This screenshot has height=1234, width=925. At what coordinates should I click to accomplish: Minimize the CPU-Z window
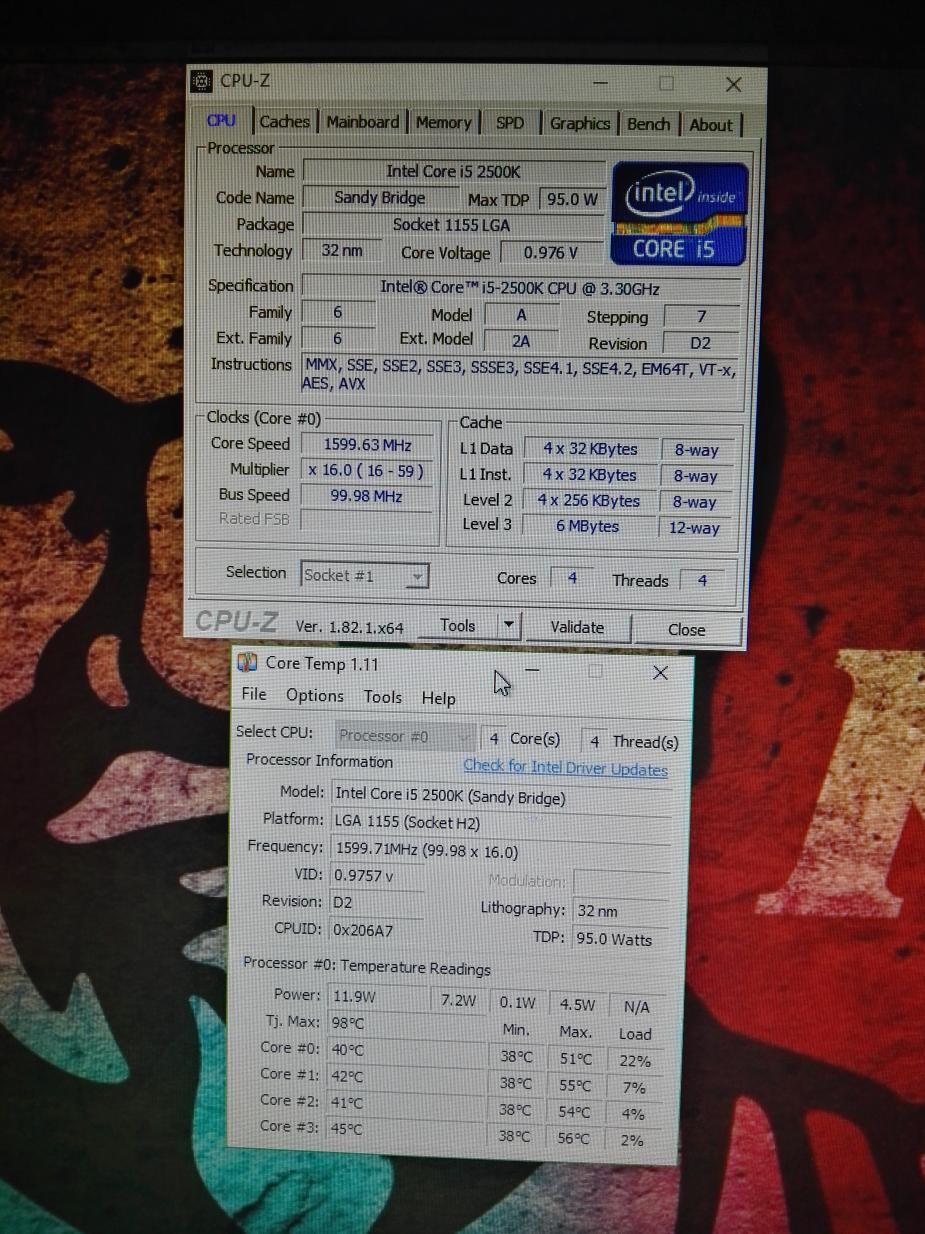600,83
